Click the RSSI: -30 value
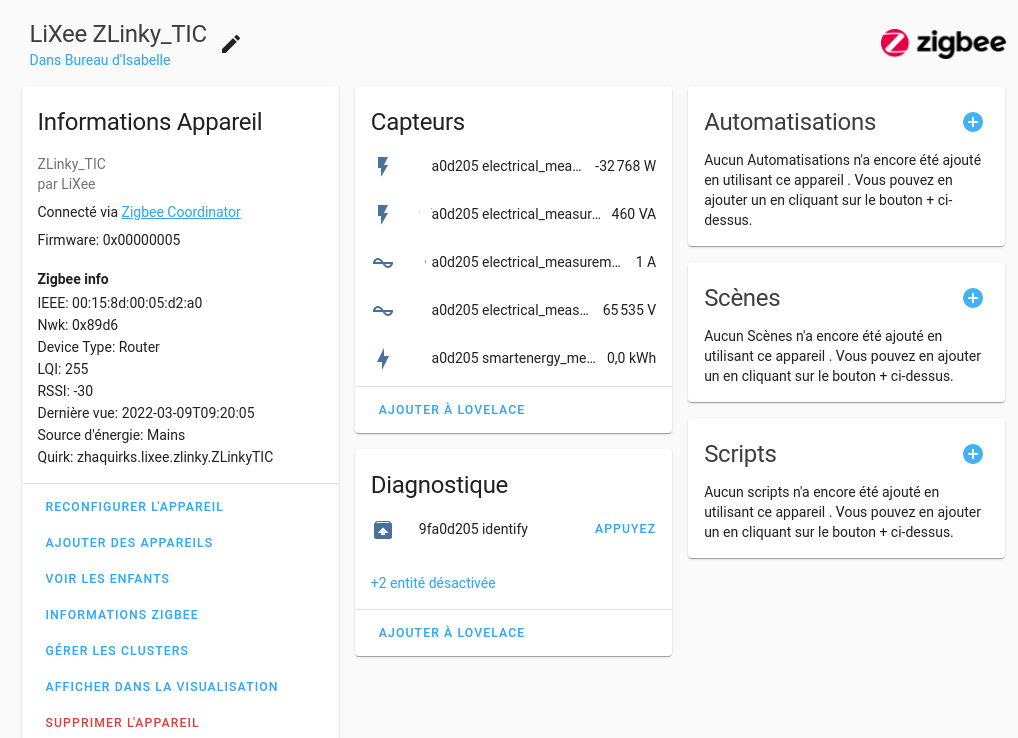This screenshot has height=738, width=1018. (65, 391)
